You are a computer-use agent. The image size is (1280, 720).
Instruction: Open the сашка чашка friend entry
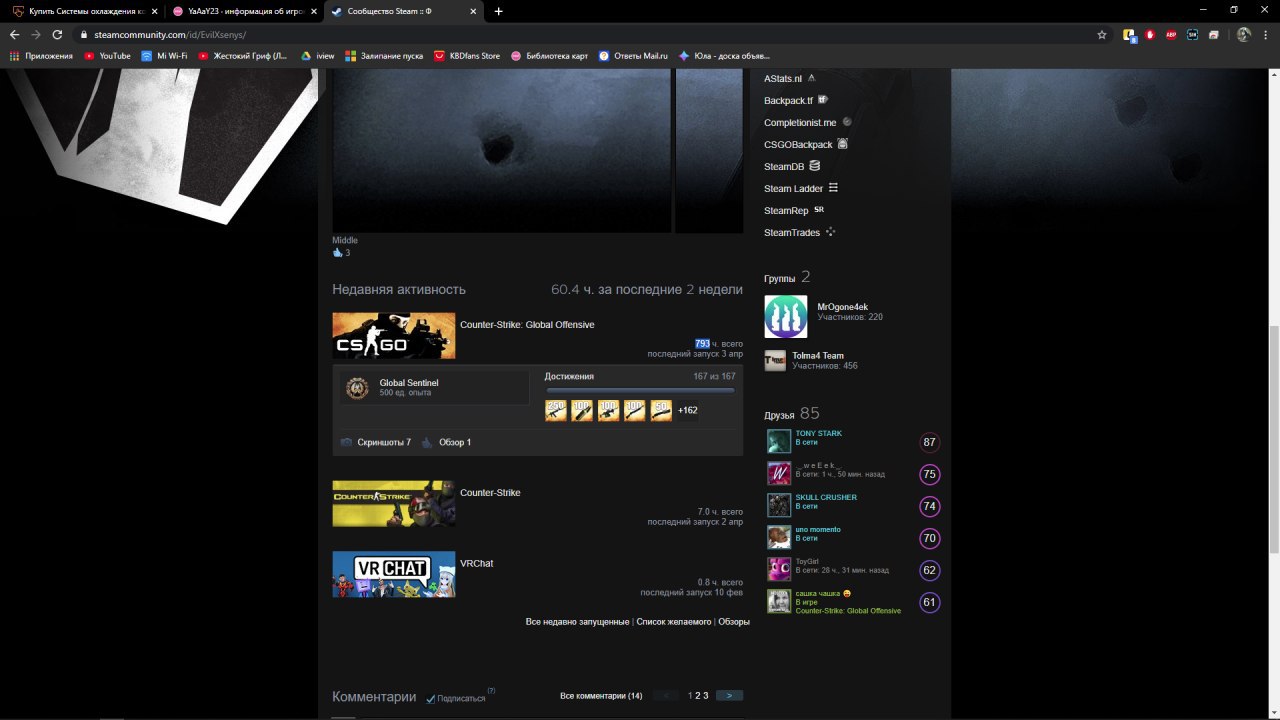[851, 602]
